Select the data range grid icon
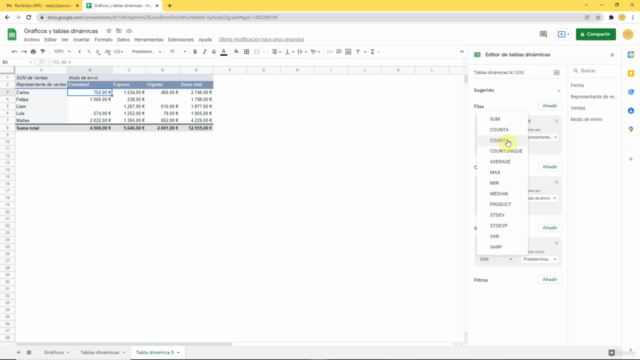This screenshot has width=640, height=360. pyautogui.click(x=557, y=73)
